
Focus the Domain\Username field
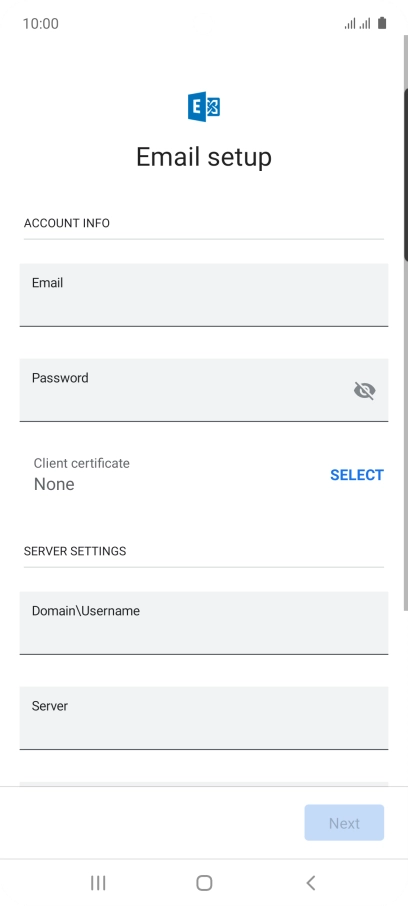click(x=204, y=623)
